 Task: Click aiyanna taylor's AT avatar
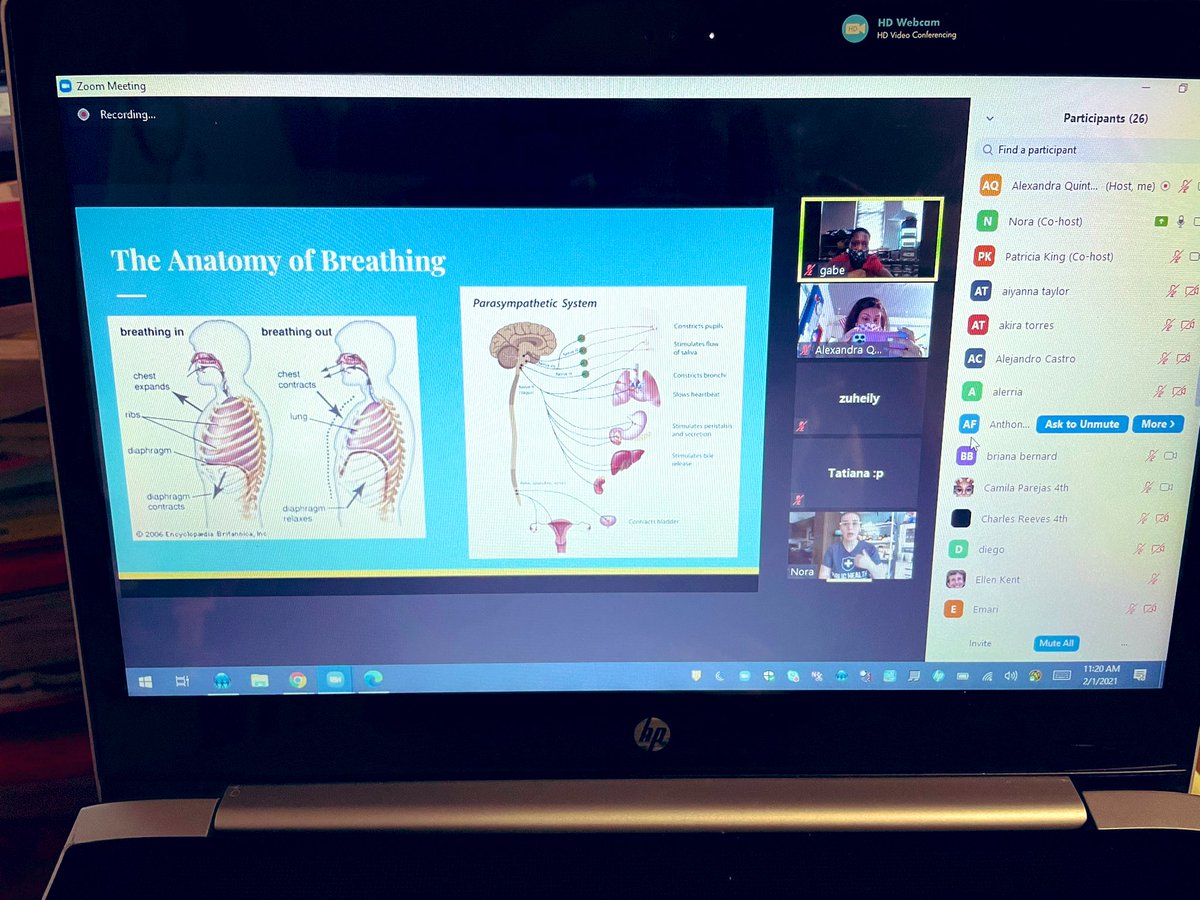click(x=980, y=291)
